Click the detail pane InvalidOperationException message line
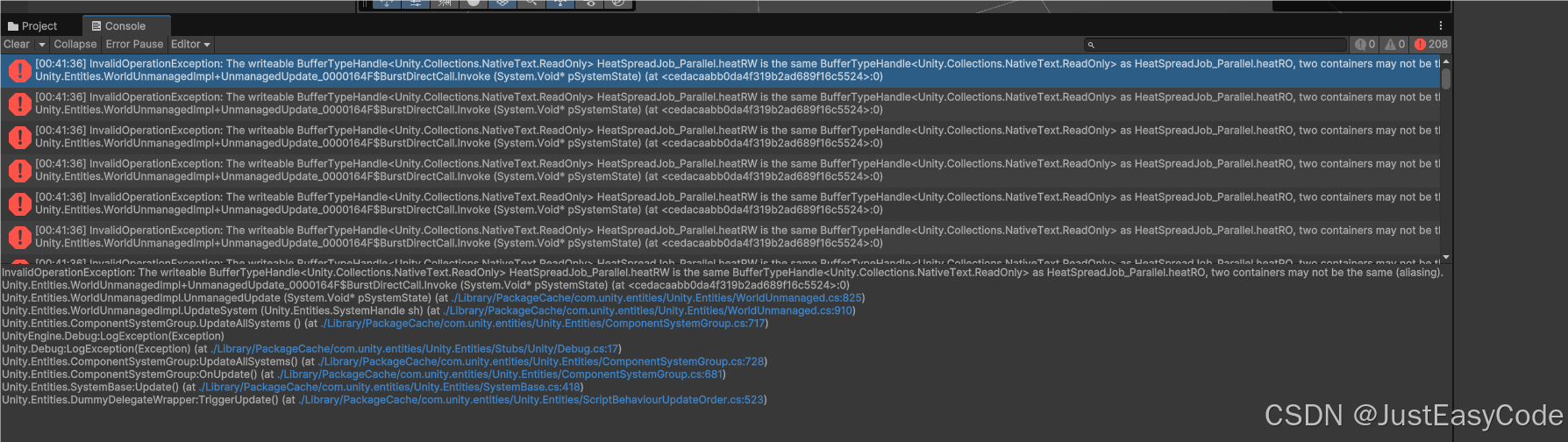Viewport: 1568px width, 442px height. tap(723, 273)
